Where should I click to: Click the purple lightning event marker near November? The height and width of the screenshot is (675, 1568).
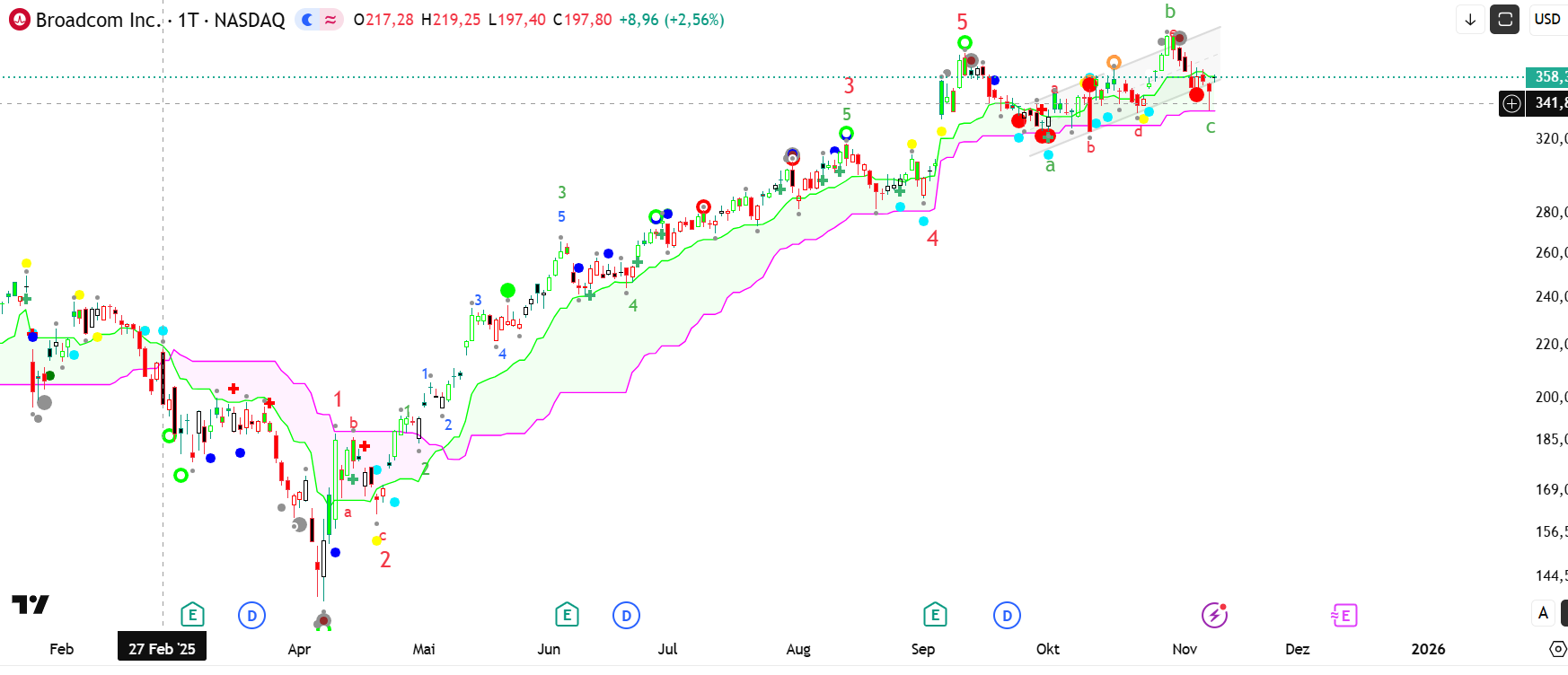click(1214, 615)
